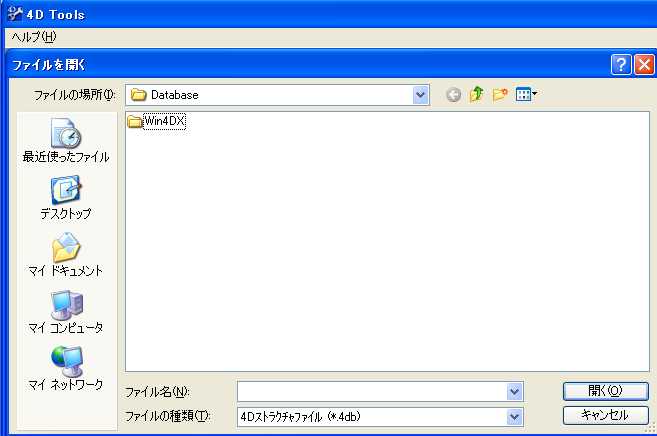Viewport: 657px width, 436px height.
Task: Click into the ファイル名 text field
Action: 372,391
